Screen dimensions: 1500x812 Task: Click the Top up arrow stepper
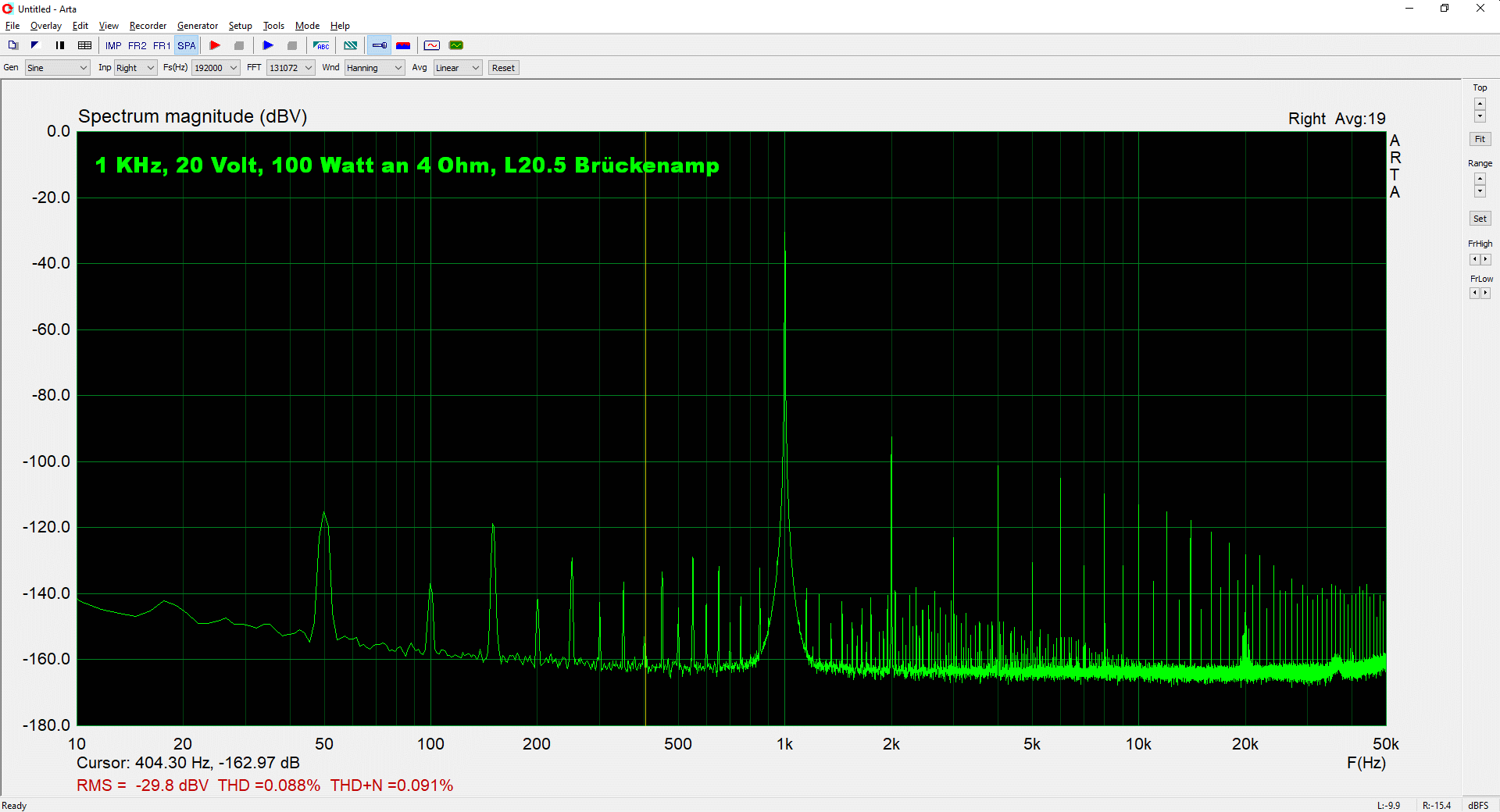click(x=1480, y=103)
